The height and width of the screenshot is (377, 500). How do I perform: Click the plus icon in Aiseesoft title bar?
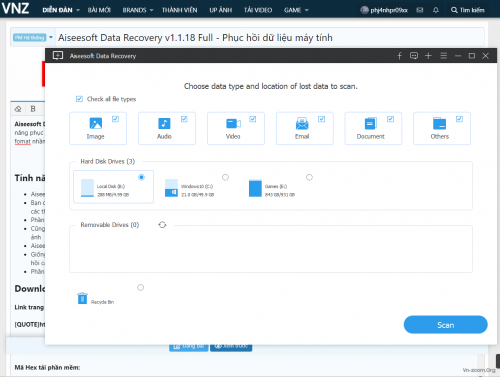pyautogui.click(x=428, y=56)
